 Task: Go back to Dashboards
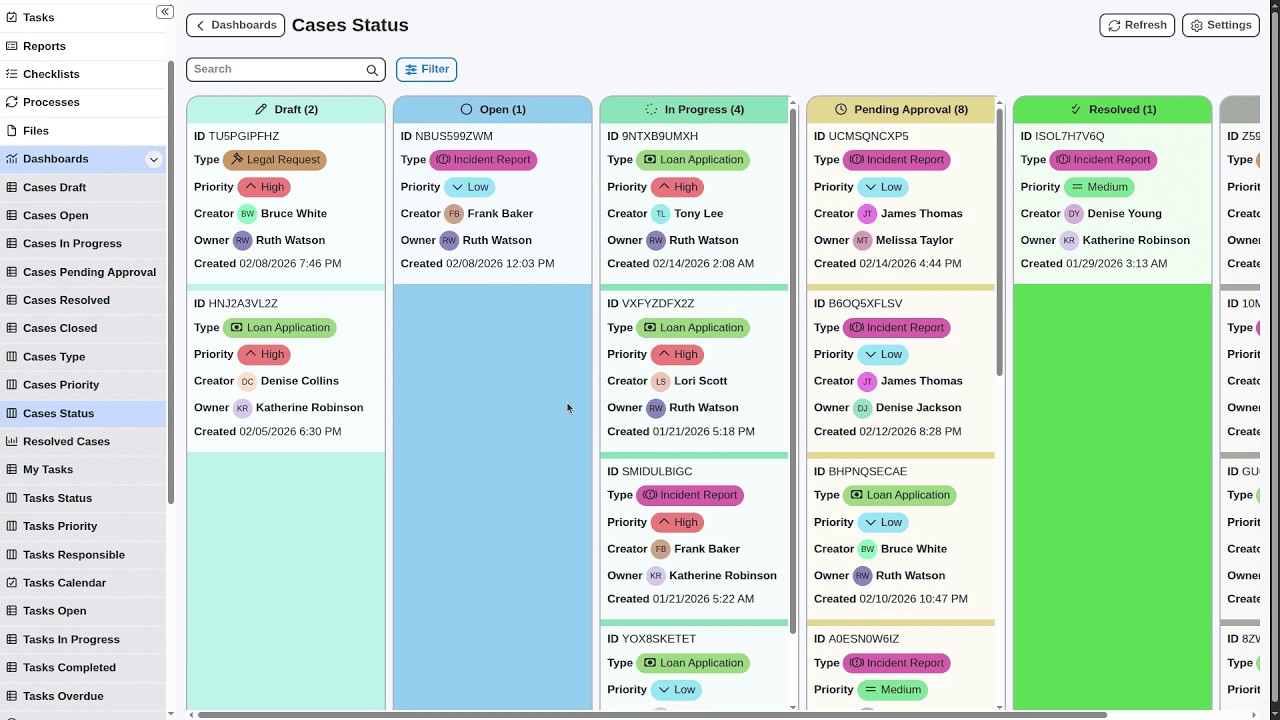(x=235, y=25)
